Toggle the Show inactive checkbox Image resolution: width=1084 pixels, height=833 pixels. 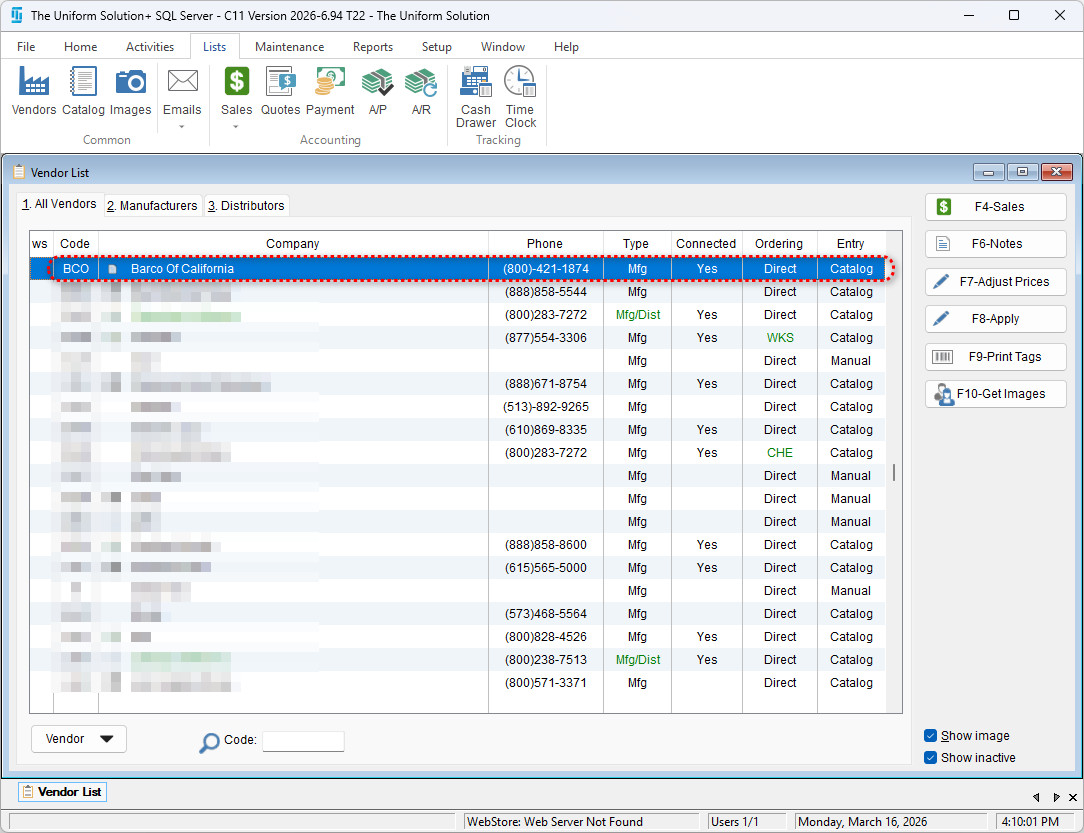931,758
